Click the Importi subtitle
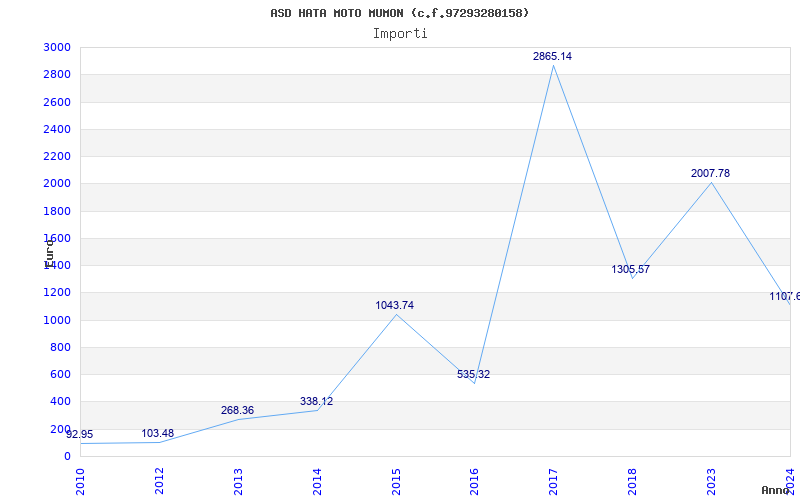Screen dimensions: 800x500 click(400, 34)
